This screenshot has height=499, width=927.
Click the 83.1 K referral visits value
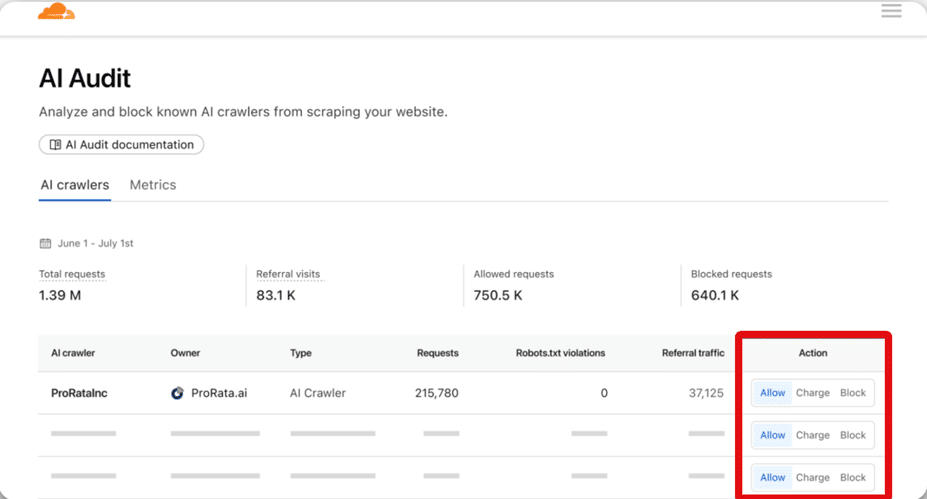tap(275, 296)
